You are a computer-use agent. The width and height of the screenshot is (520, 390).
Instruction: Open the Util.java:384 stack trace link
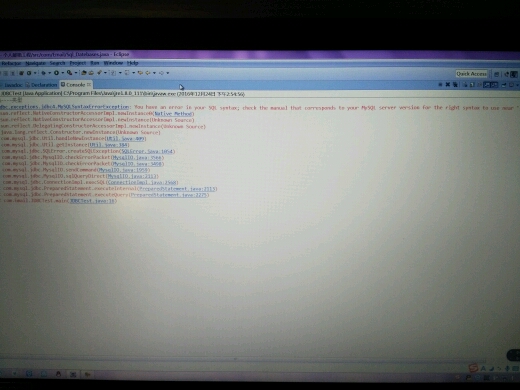[x=109, y=145]
